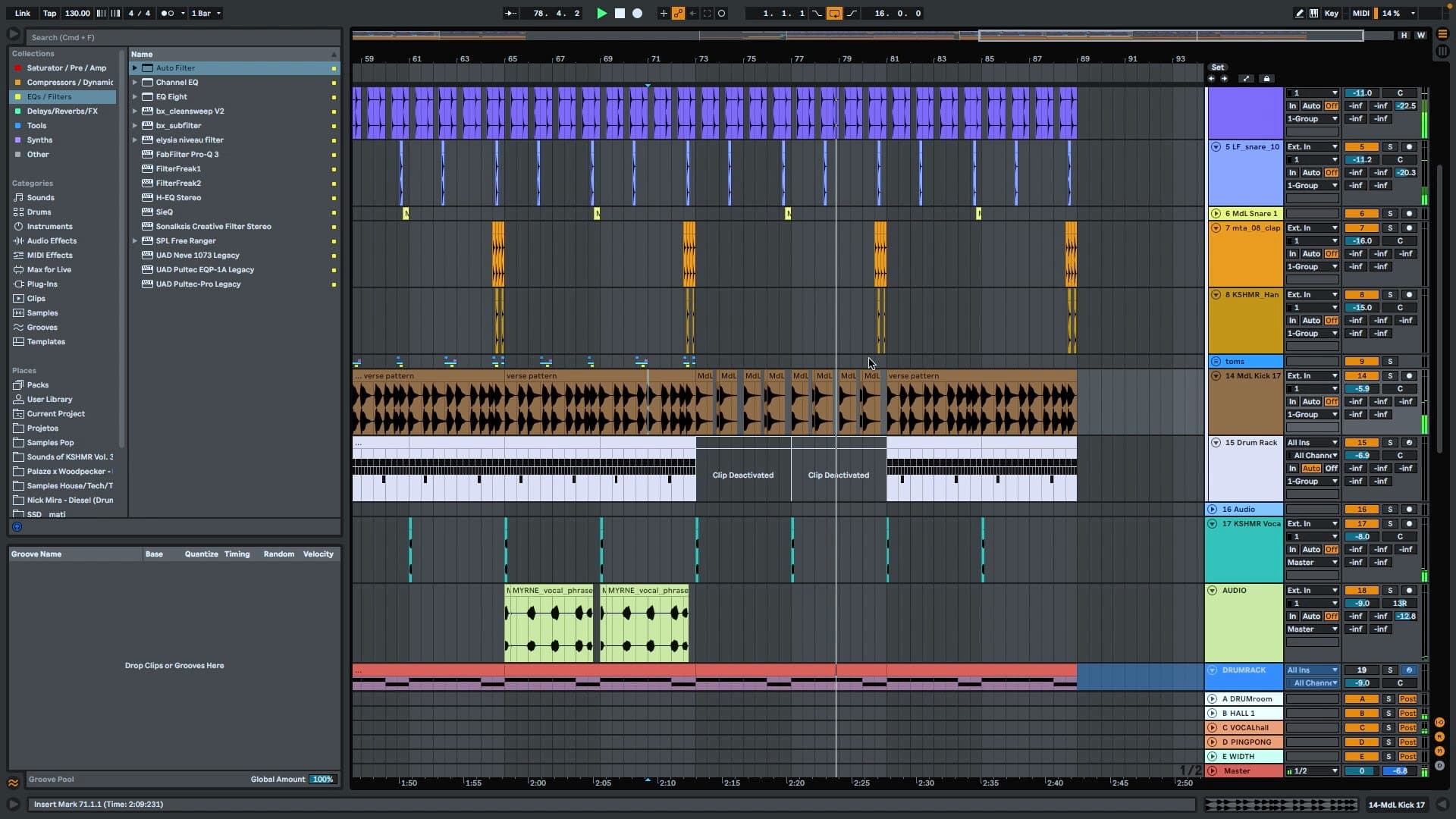Viewport: 1456px width, 819px height.
Task: Toggle the arrangement Loop switch
Action: click(x=834, y=13)
